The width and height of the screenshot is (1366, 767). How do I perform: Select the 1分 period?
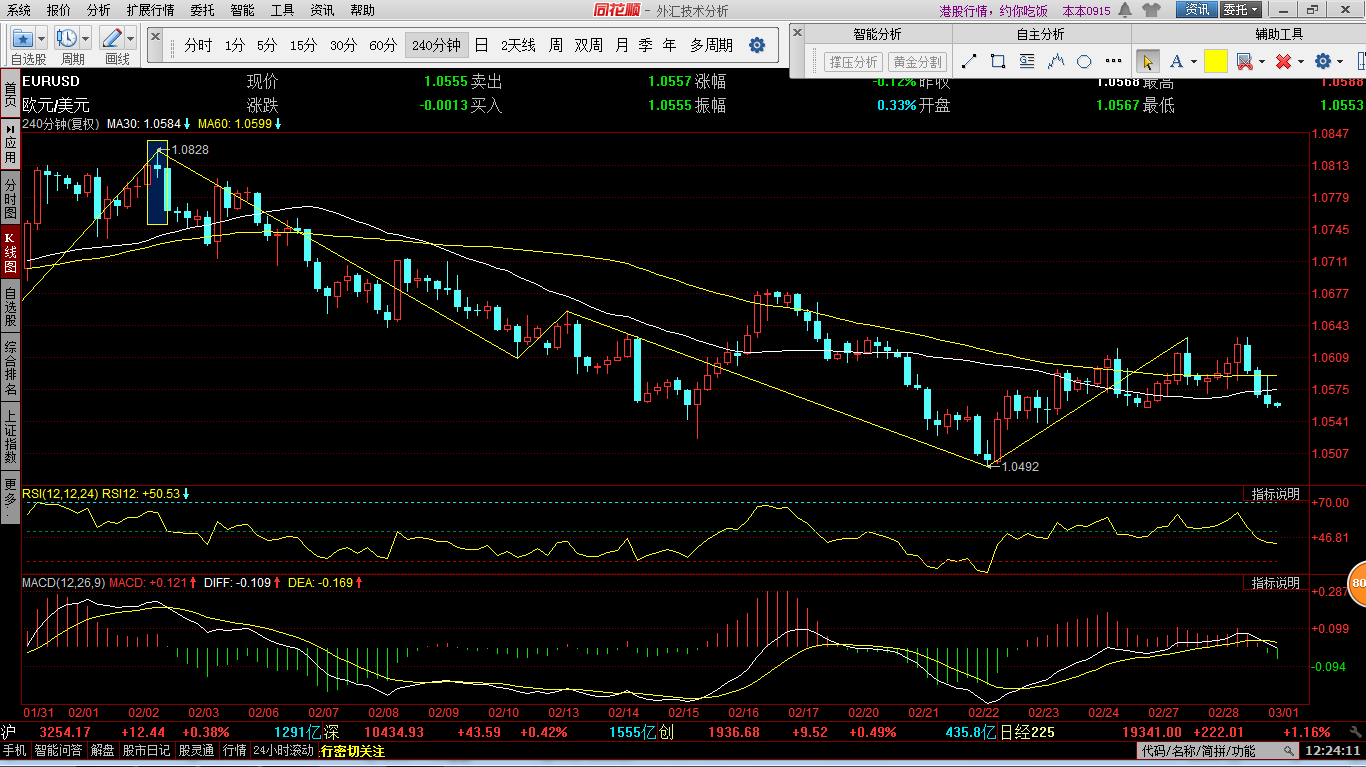point(234,45)
